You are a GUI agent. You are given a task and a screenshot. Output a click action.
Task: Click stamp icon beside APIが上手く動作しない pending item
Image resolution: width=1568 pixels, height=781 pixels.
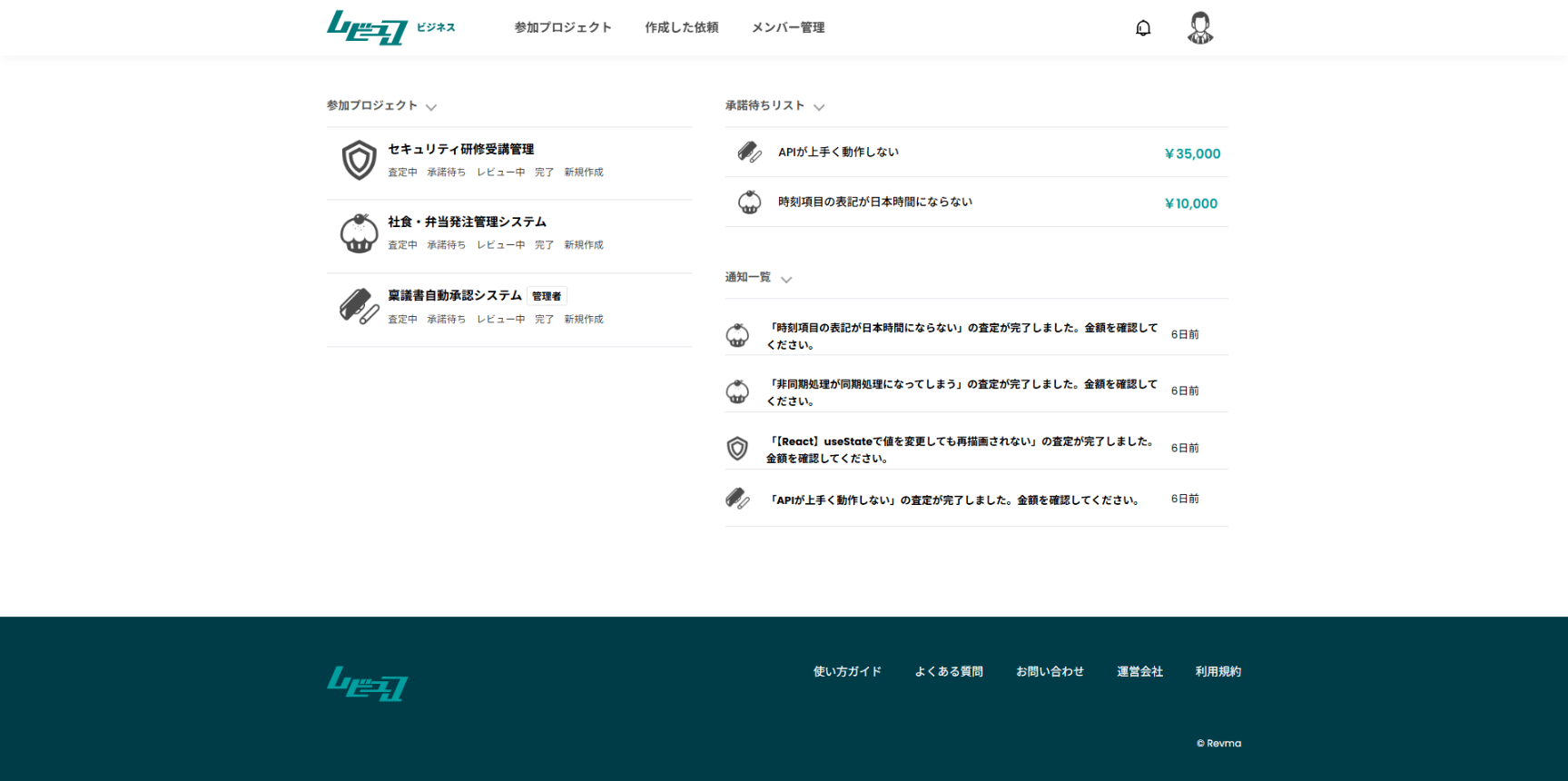point(749,153)
